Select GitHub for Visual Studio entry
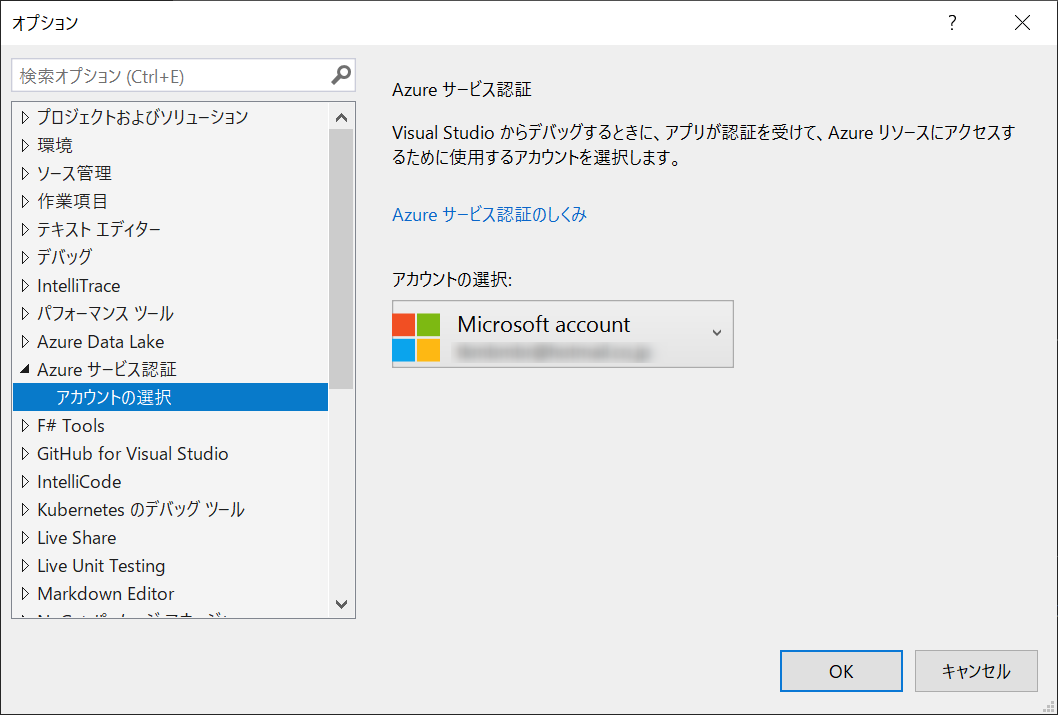 (x=132, y=453)
